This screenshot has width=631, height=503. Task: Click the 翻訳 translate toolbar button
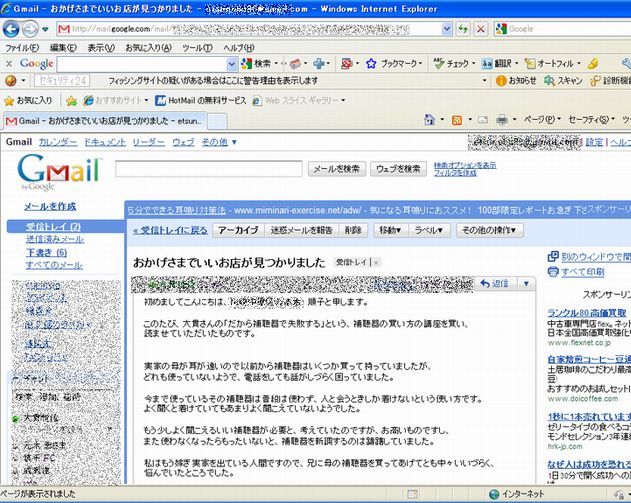(x=497, y=64)
